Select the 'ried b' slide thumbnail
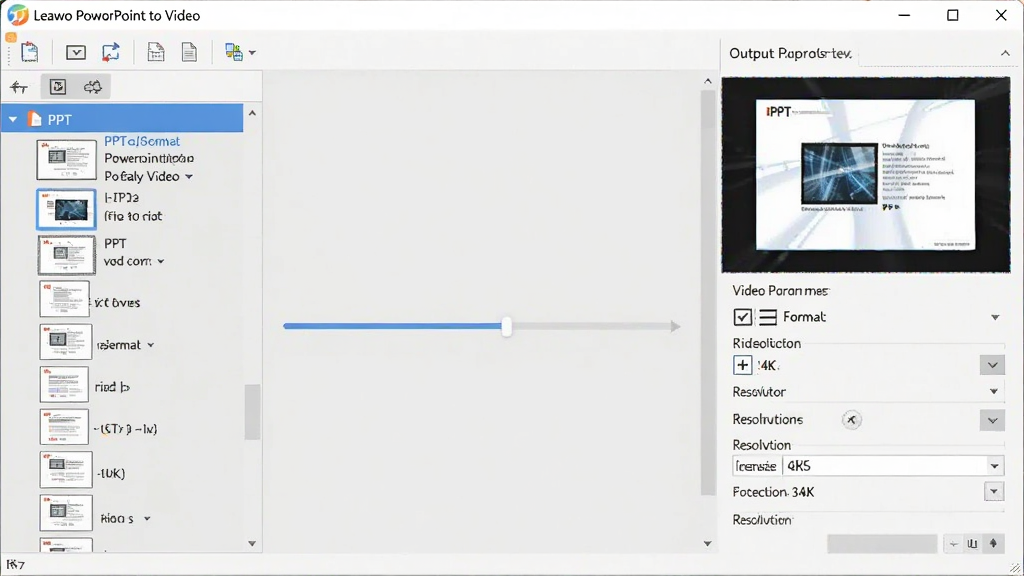This screenshot has width=1024, height=576. (x=64, y=384)
